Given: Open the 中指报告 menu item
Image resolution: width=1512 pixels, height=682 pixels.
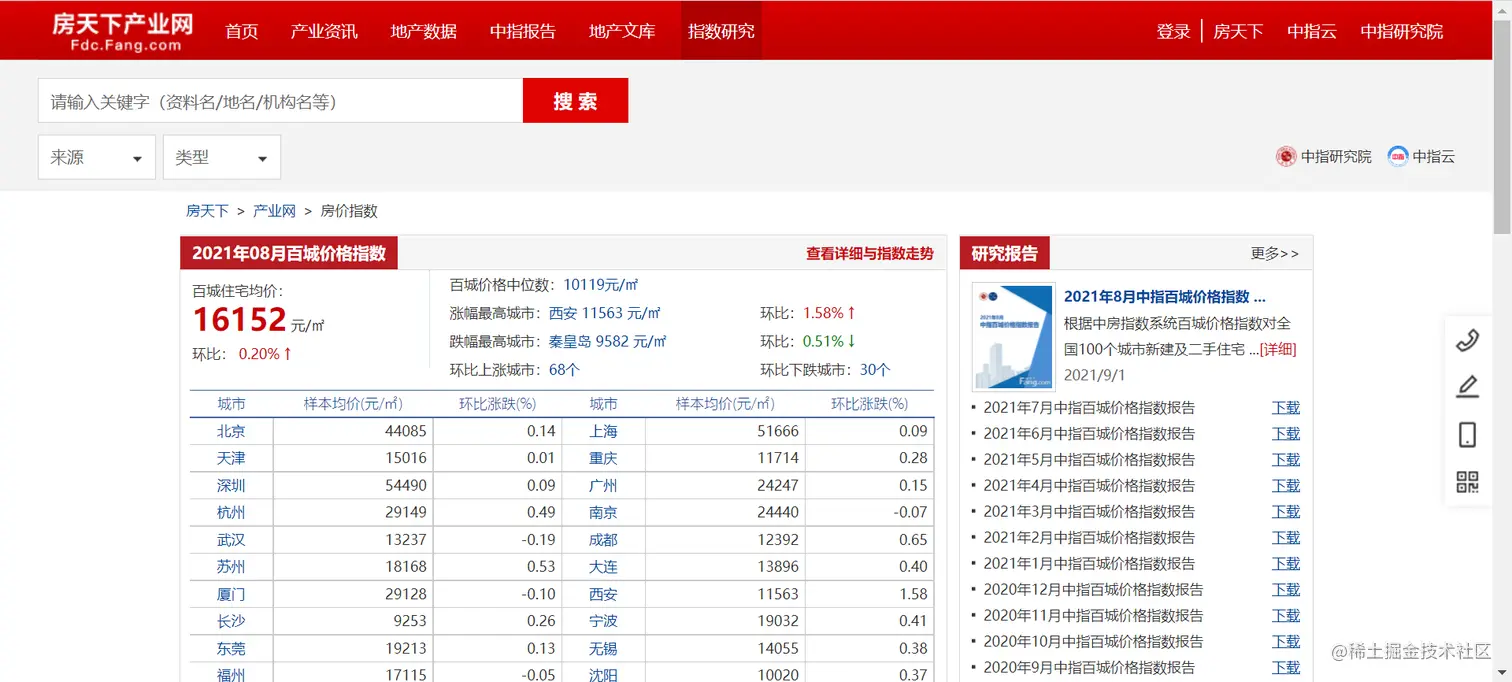Looking at the screenshot, I should [523, 30].
